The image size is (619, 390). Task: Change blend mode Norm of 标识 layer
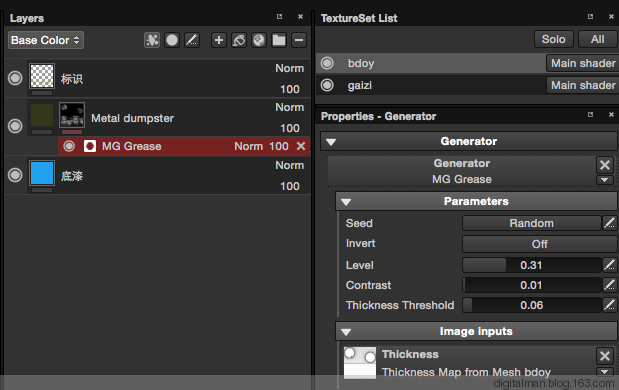tap(289, 68)
